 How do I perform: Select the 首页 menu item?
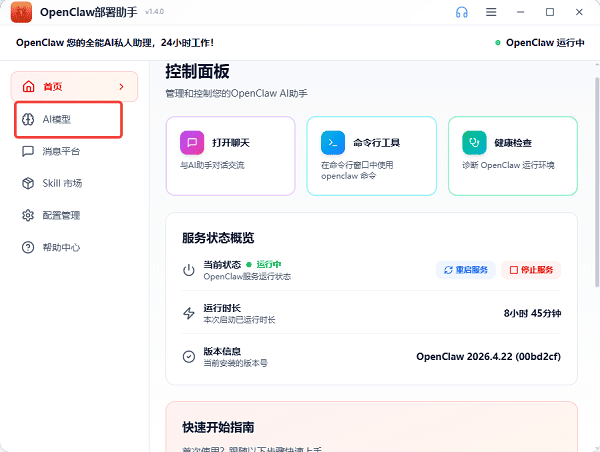pyautogui.click(x=74, y=86)
